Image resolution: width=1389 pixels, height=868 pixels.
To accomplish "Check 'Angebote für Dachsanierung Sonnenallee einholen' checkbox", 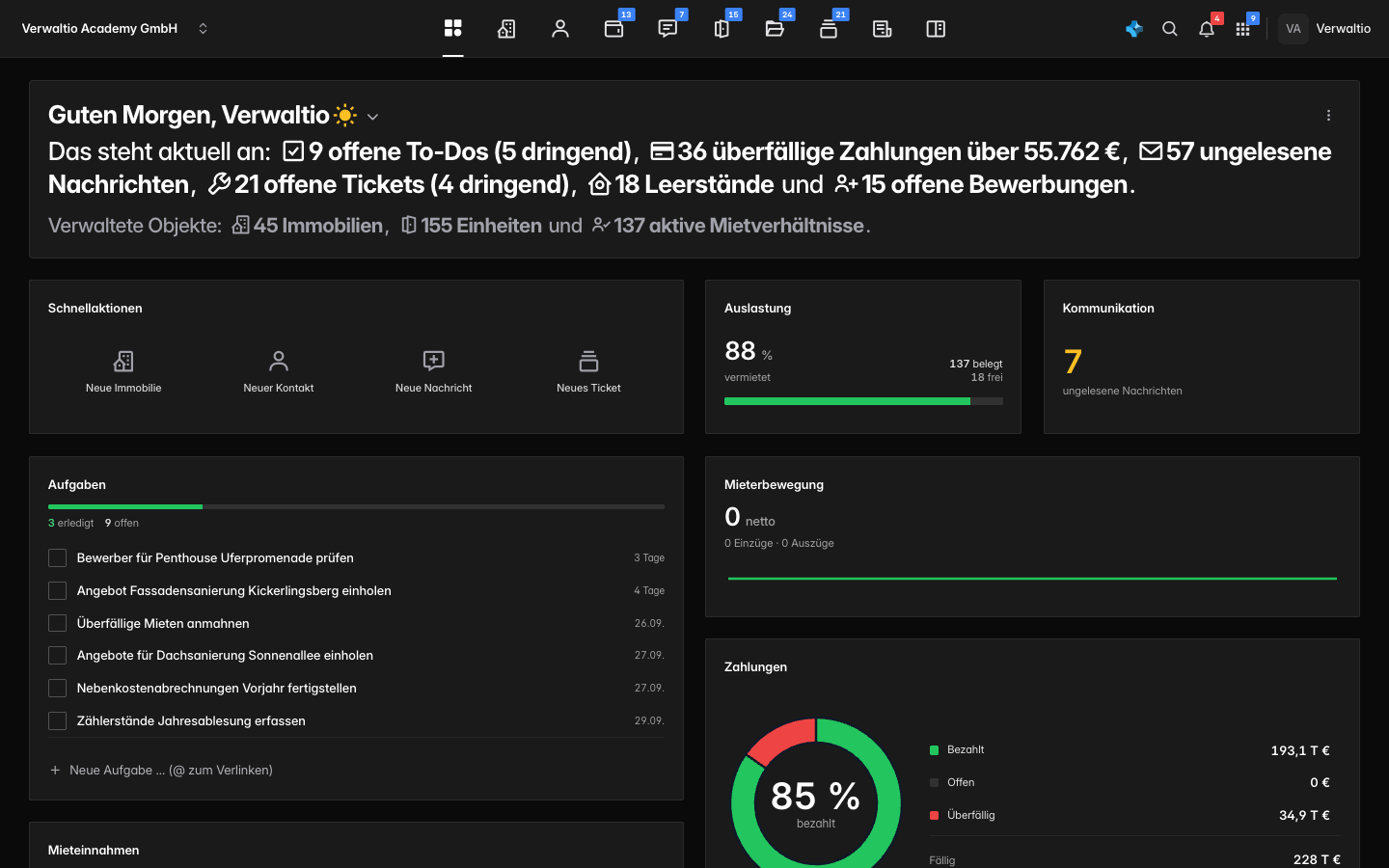I will (x=58, y=656).
